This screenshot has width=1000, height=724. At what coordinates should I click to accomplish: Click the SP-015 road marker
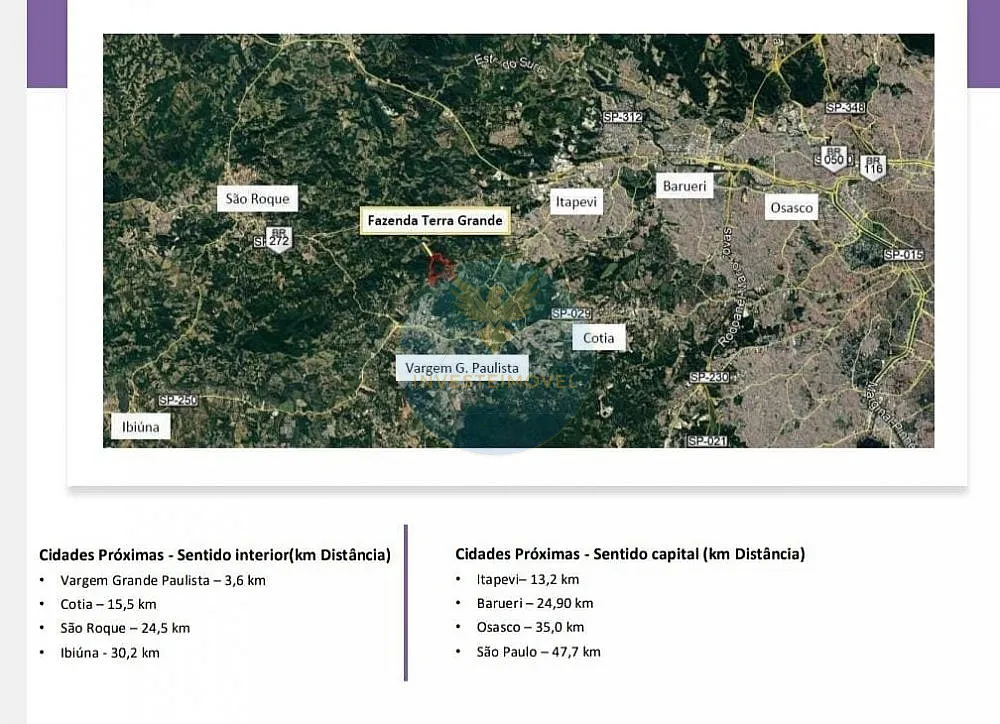pyautogui.click(x=904, y=255)
